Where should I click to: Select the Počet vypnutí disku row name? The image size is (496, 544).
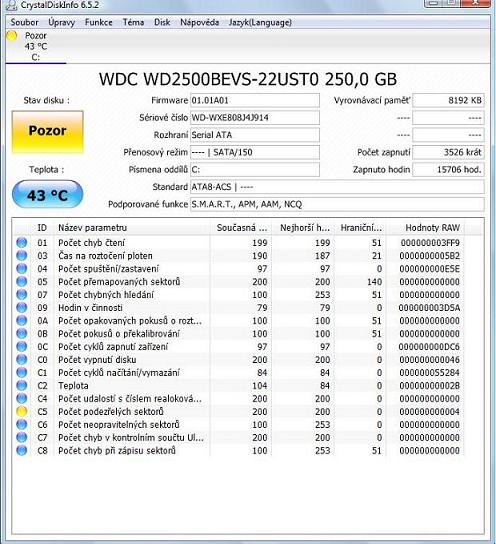pos(97,359)
